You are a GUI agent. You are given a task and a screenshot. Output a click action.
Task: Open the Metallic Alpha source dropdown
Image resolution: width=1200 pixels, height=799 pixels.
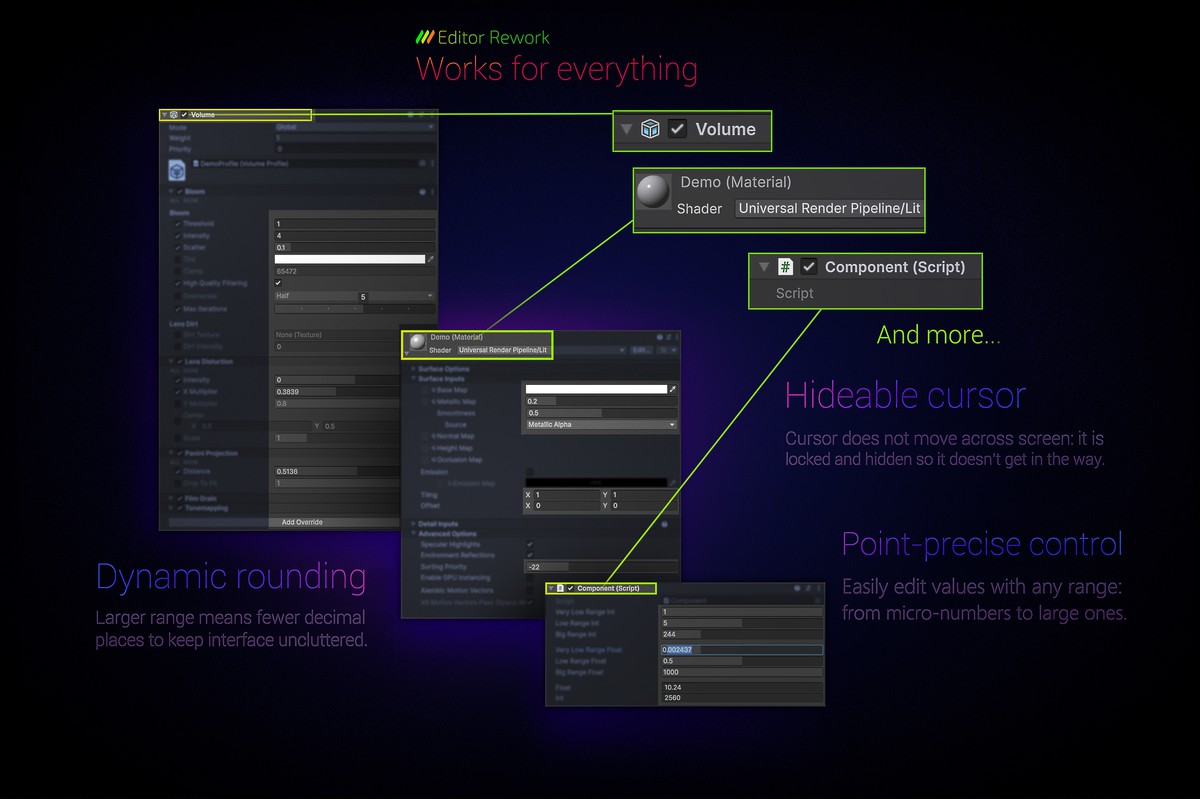602,424
